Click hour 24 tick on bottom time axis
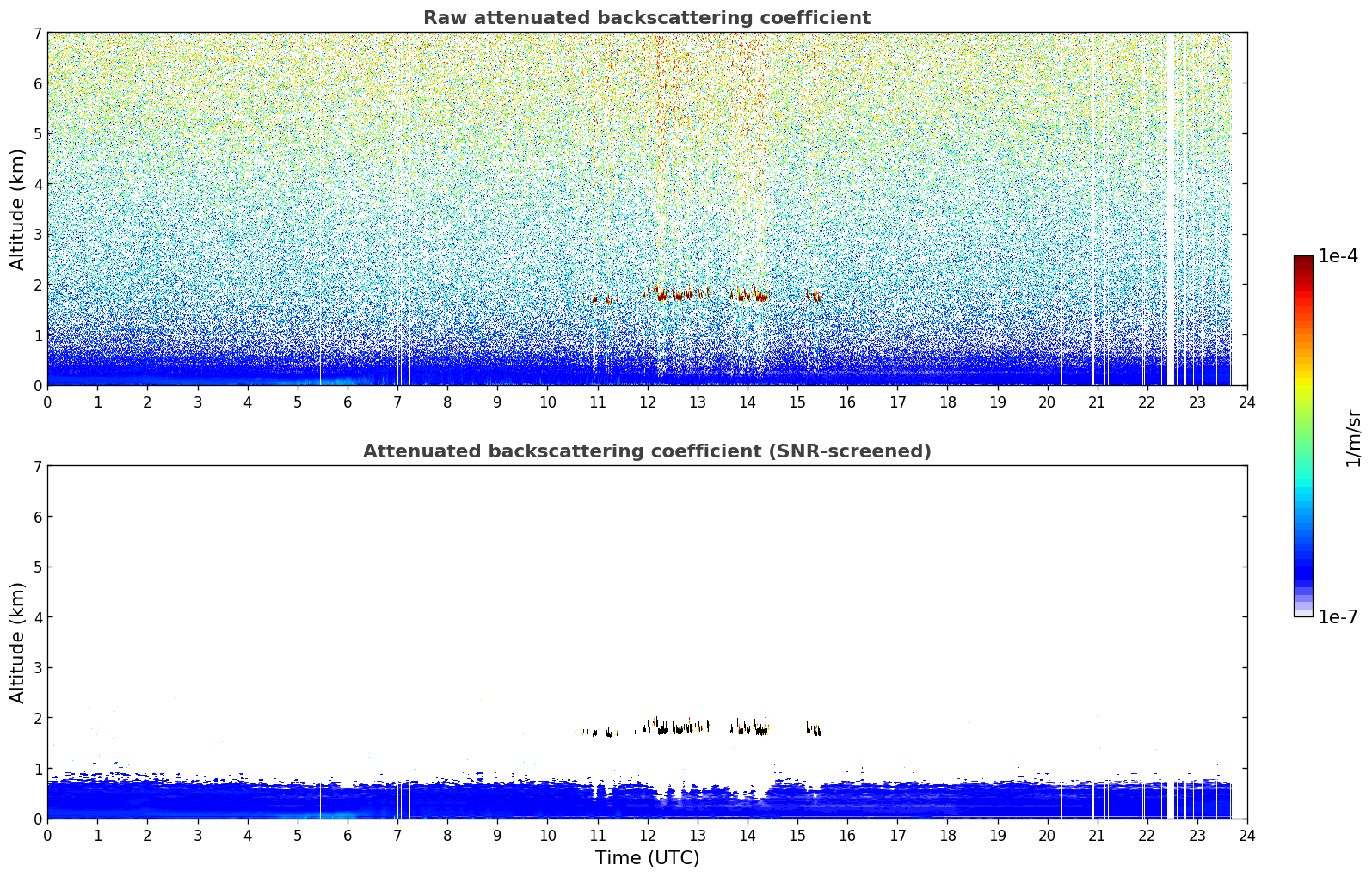 [1246, 835]
